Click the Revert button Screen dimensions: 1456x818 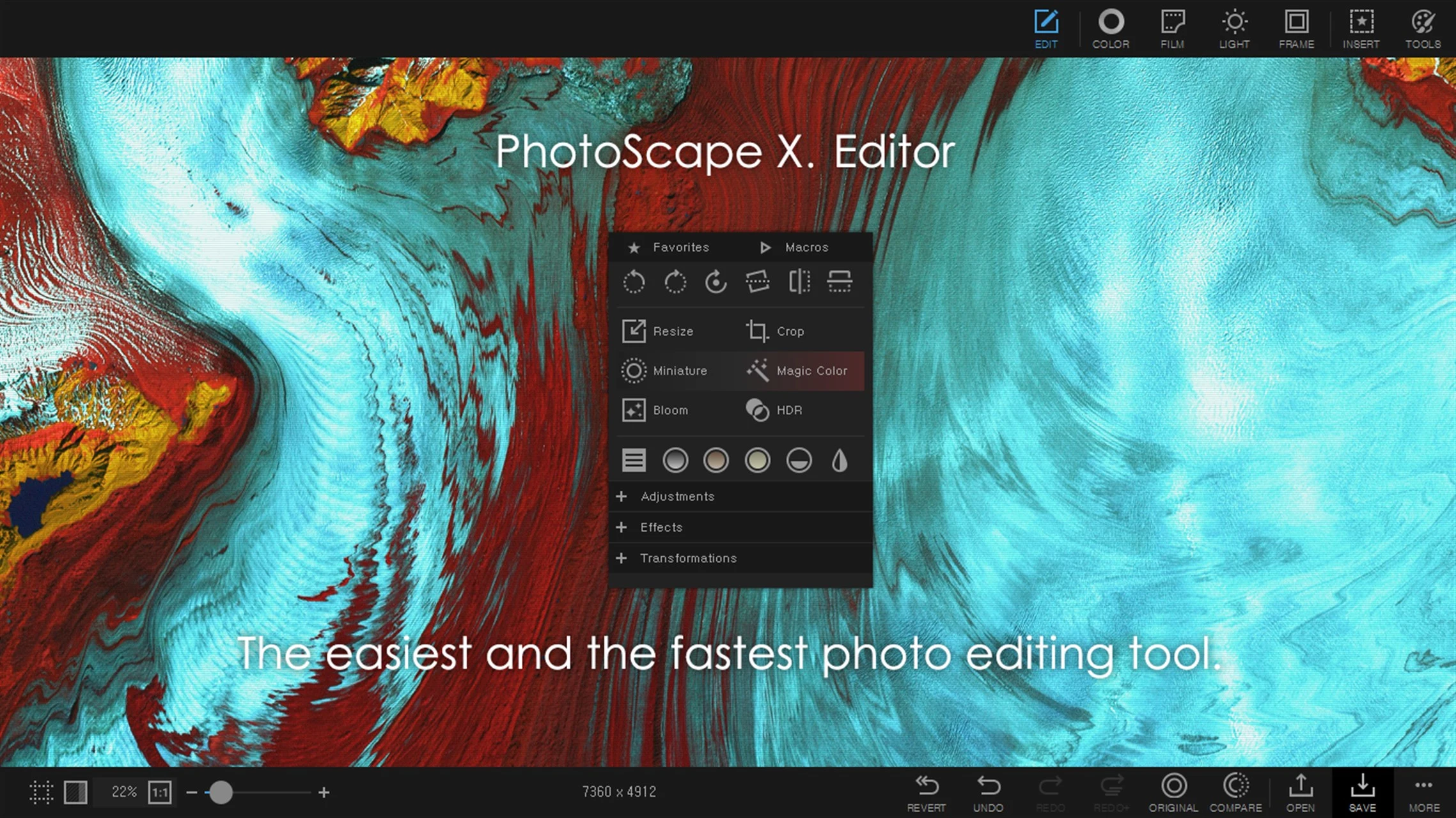tap(927, 791)
